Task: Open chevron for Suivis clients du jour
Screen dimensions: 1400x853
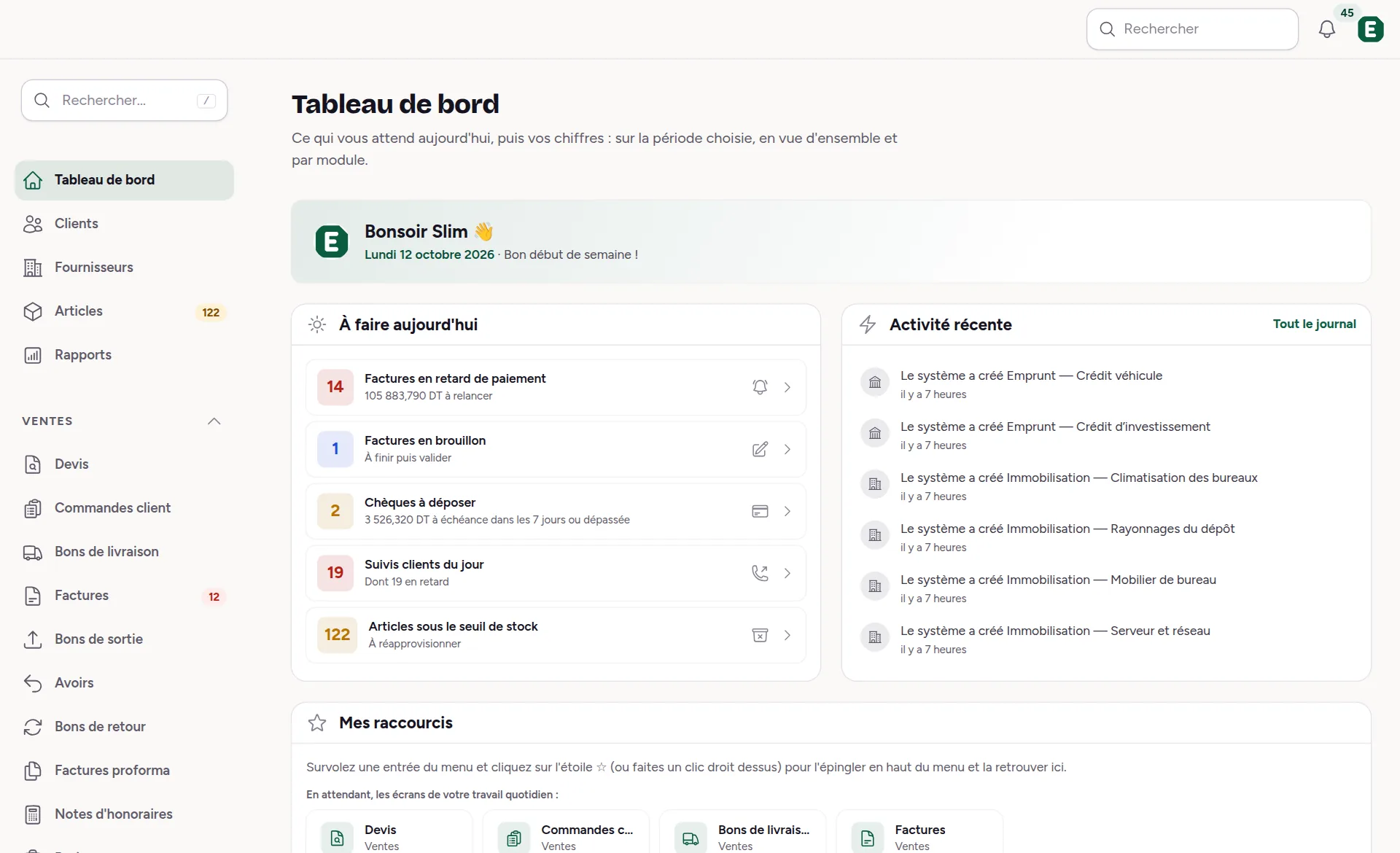Action: (x=787, y=573)
